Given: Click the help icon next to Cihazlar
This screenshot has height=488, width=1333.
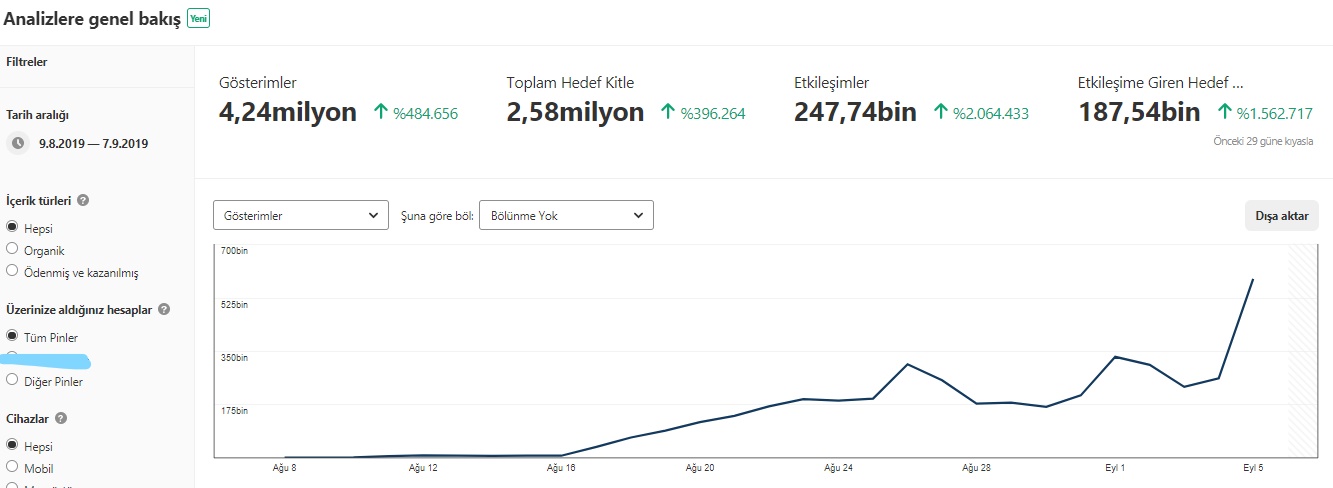Looking at the screenshot, I should click(x=61, y=419).
